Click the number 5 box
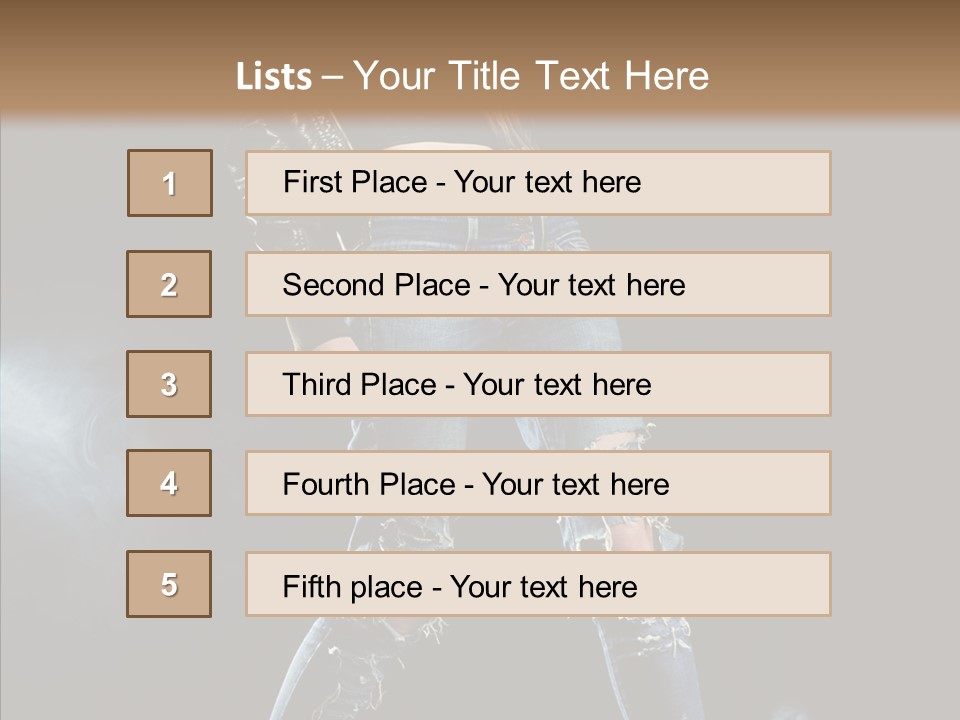Image resolution: width=960 pixels, height=720 pixels. pyautogui.click(x=169, y=584)
